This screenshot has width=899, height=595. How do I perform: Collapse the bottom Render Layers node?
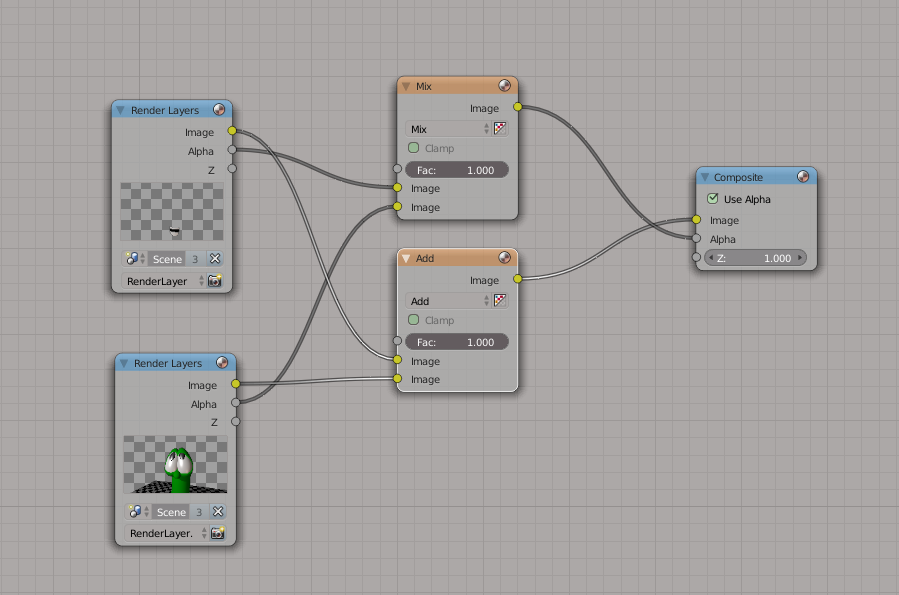coord(124,363)
